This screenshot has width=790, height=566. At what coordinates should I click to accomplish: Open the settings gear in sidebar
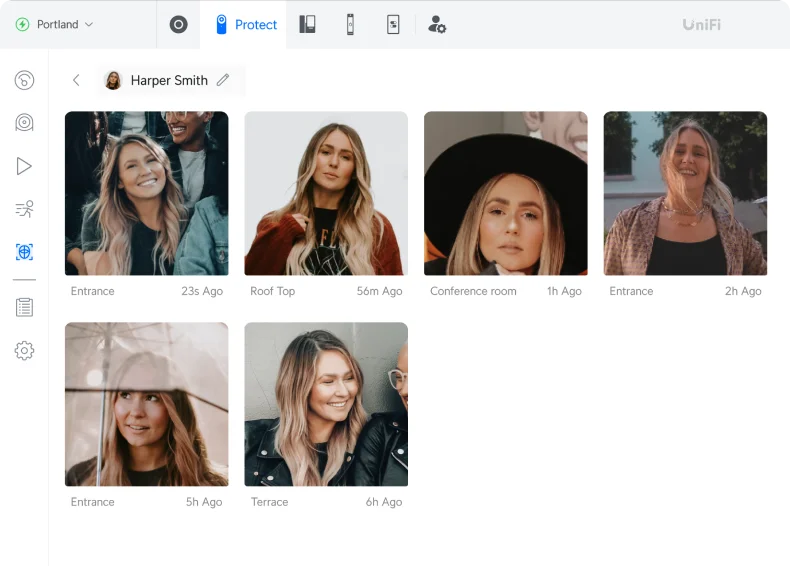point(24,350)
